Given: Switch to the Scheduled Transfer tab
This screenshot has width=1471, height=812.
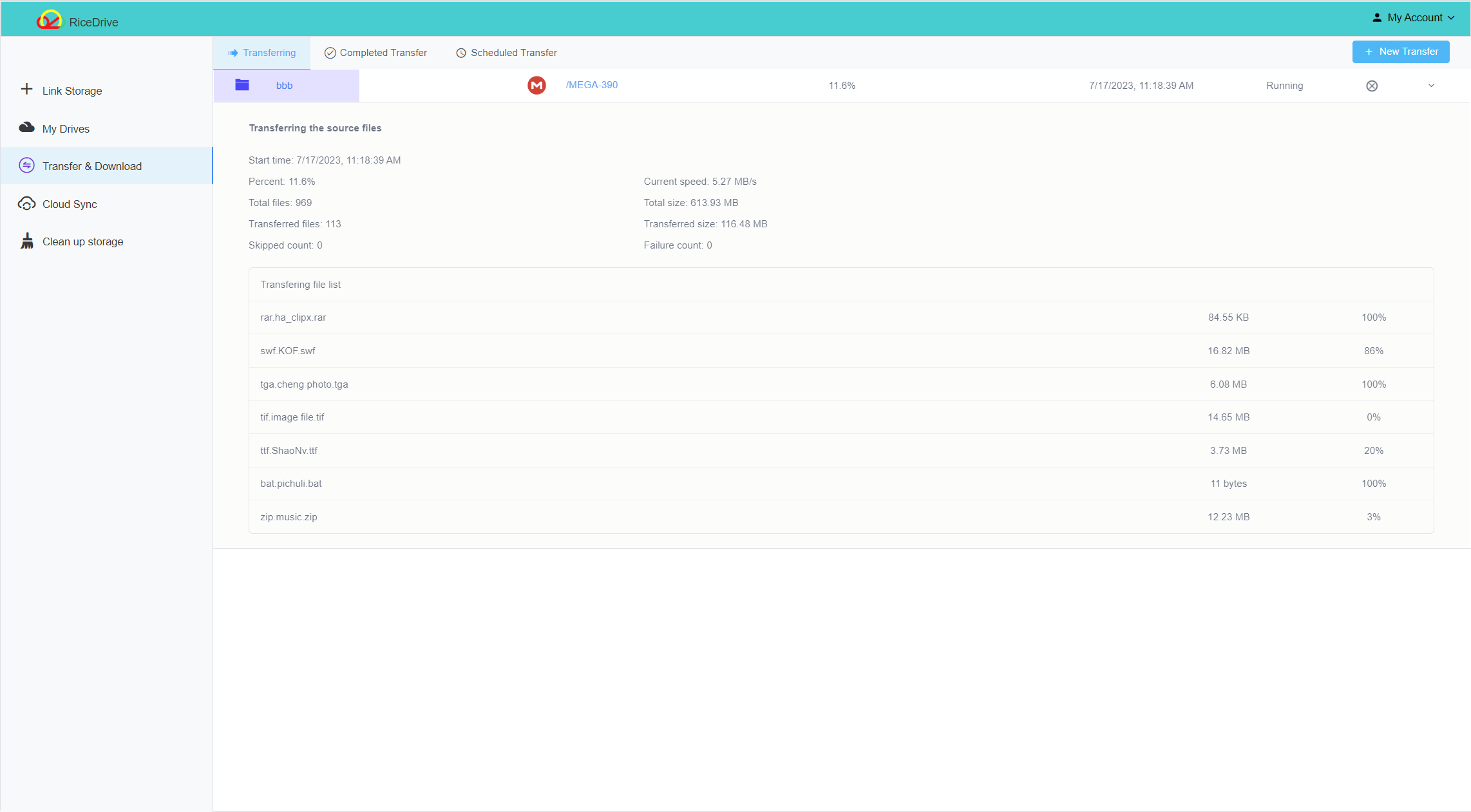Looking at the screenshot, I should click(x=513, y=52).
